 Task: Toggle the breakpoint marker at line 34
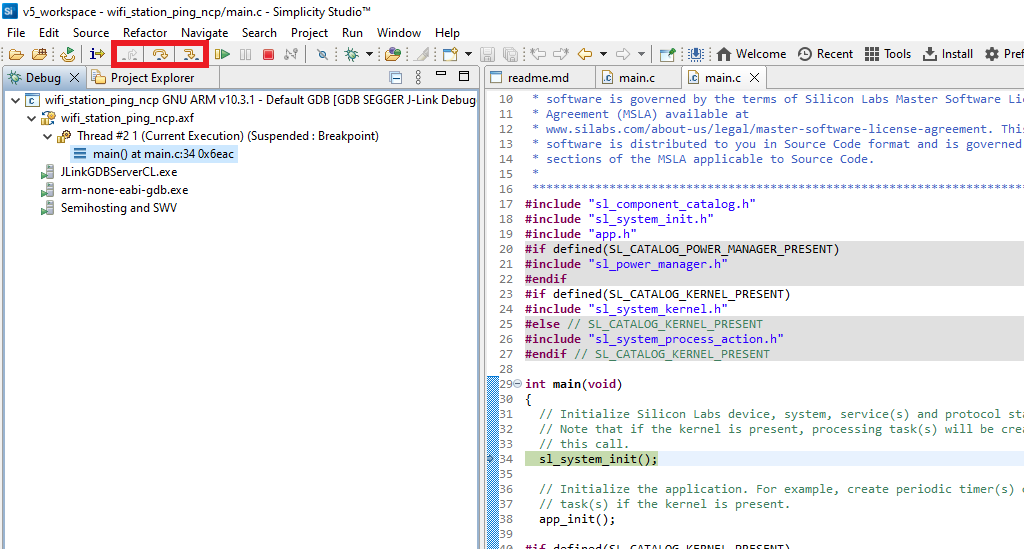pos(490,459)
